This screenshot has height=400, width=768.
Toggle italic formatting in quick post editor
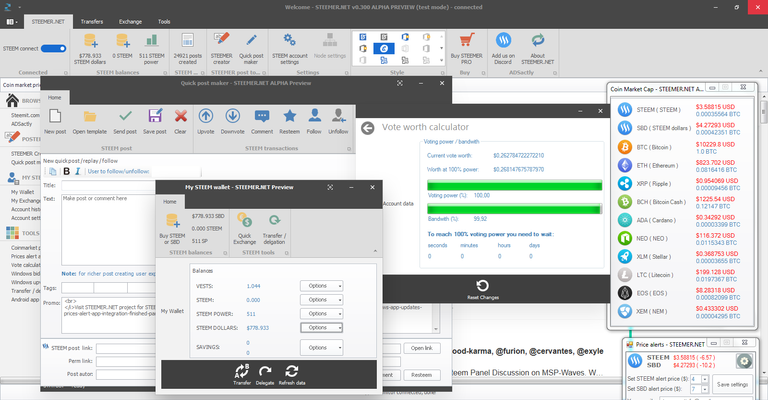click(77, 171)
